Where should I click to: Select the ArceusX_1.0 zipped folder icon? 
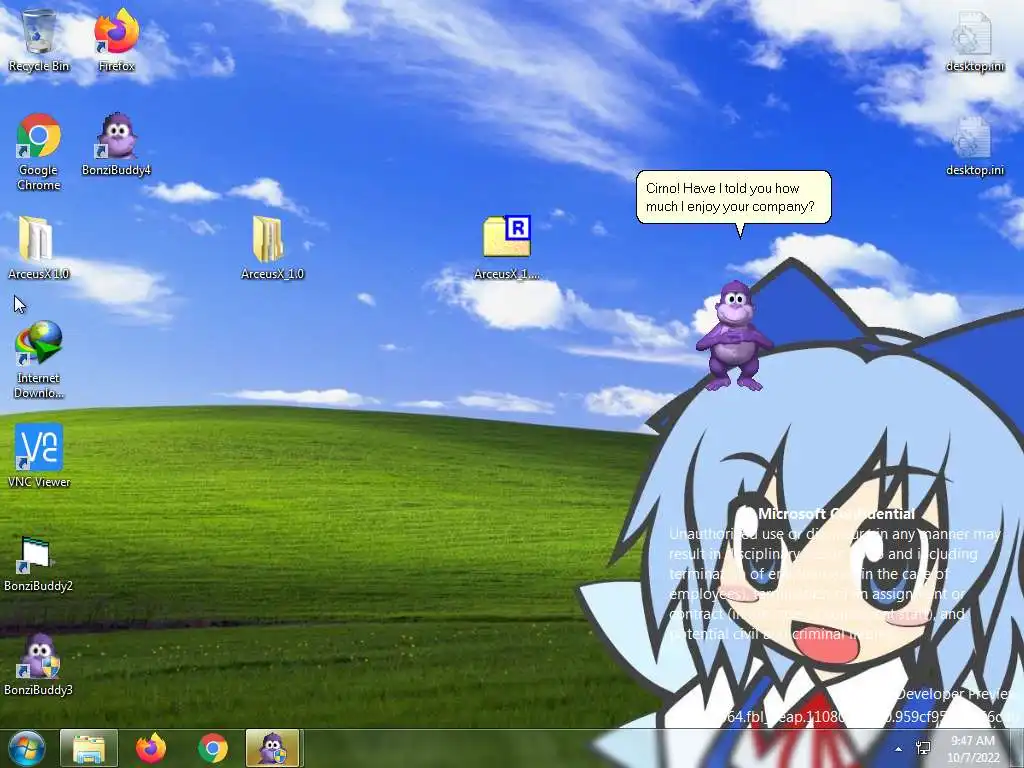pyautogui.click(x=272, y=248)
